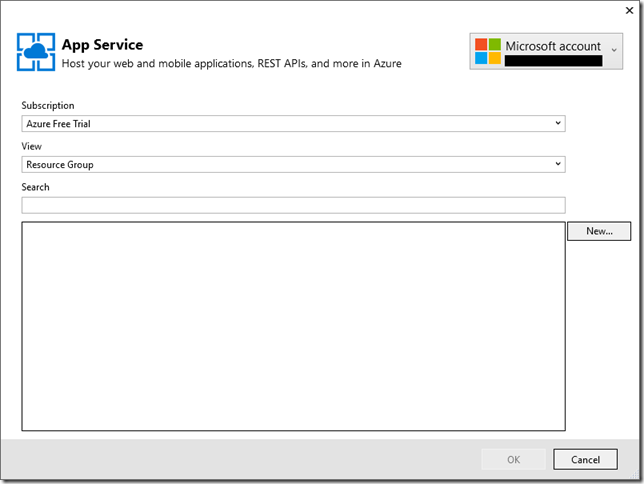Click the View label
The width and height of the screenshot is (644, 484).
(x=31, y=146)
